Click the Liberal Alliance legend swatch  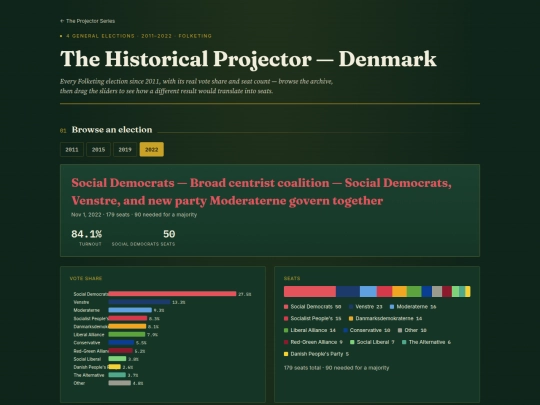tap(286, 330)
